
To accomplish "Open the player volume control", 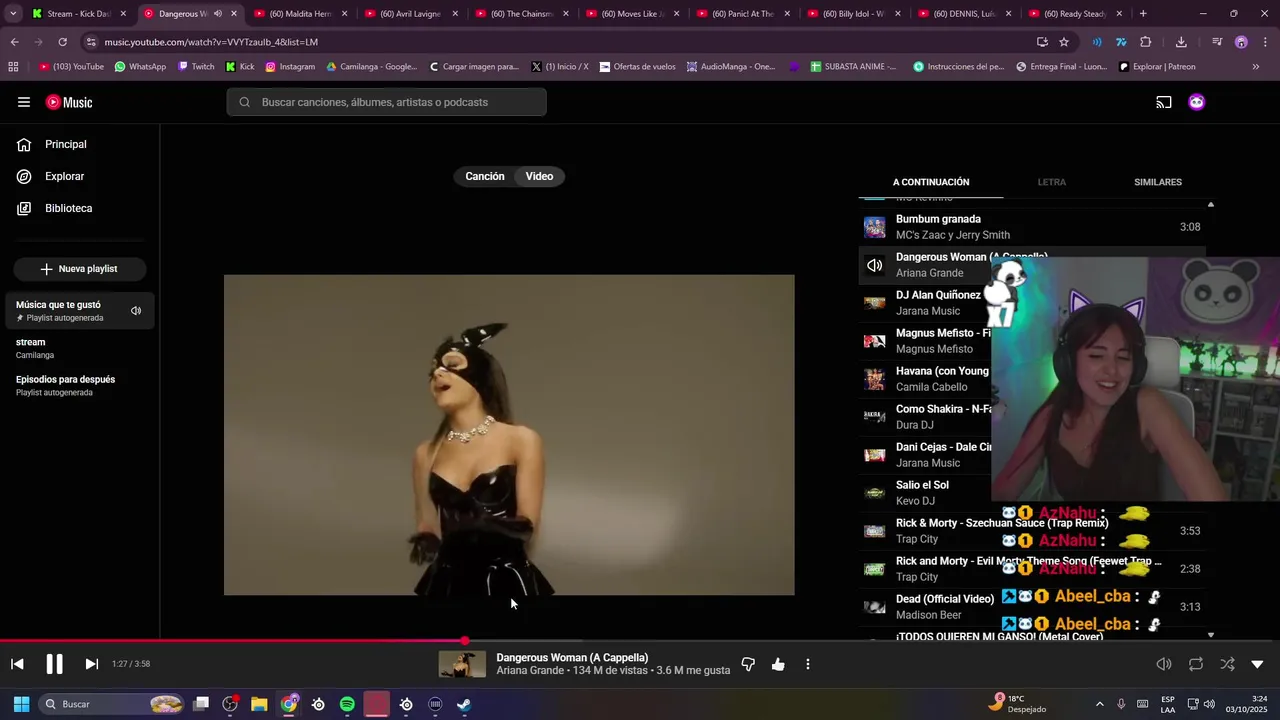I will (1164, 664).
